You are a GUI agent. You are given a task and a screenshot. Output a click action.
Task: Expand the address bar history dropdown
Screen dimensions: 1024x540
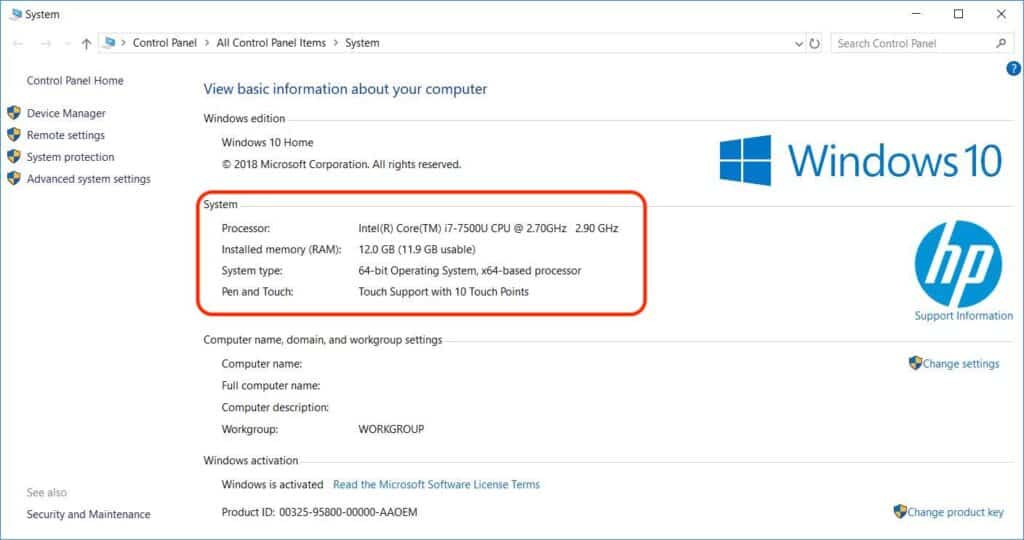click(798, 44)
